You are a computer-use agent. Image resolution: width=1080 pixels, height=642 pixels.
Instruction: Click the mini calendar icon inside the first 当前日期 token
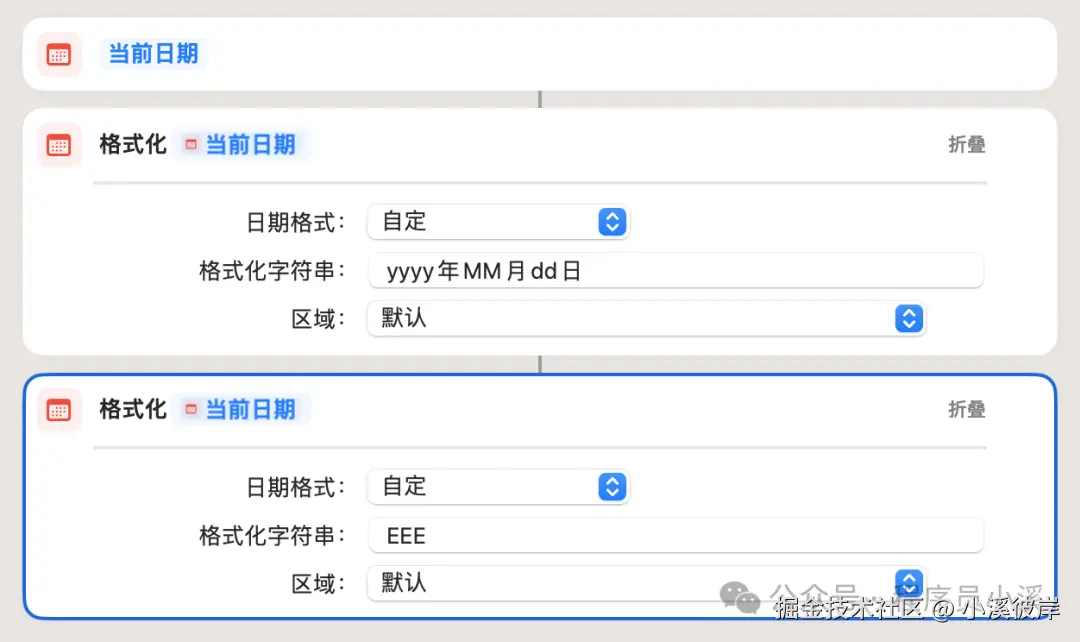(190, 144)
